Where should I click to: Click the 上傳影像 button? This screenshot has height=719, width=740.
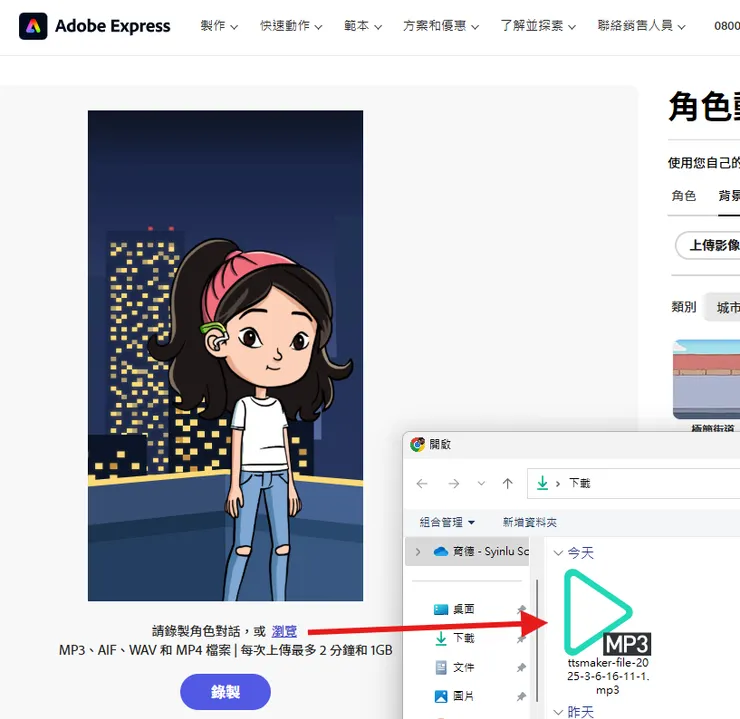click(708, 245)
